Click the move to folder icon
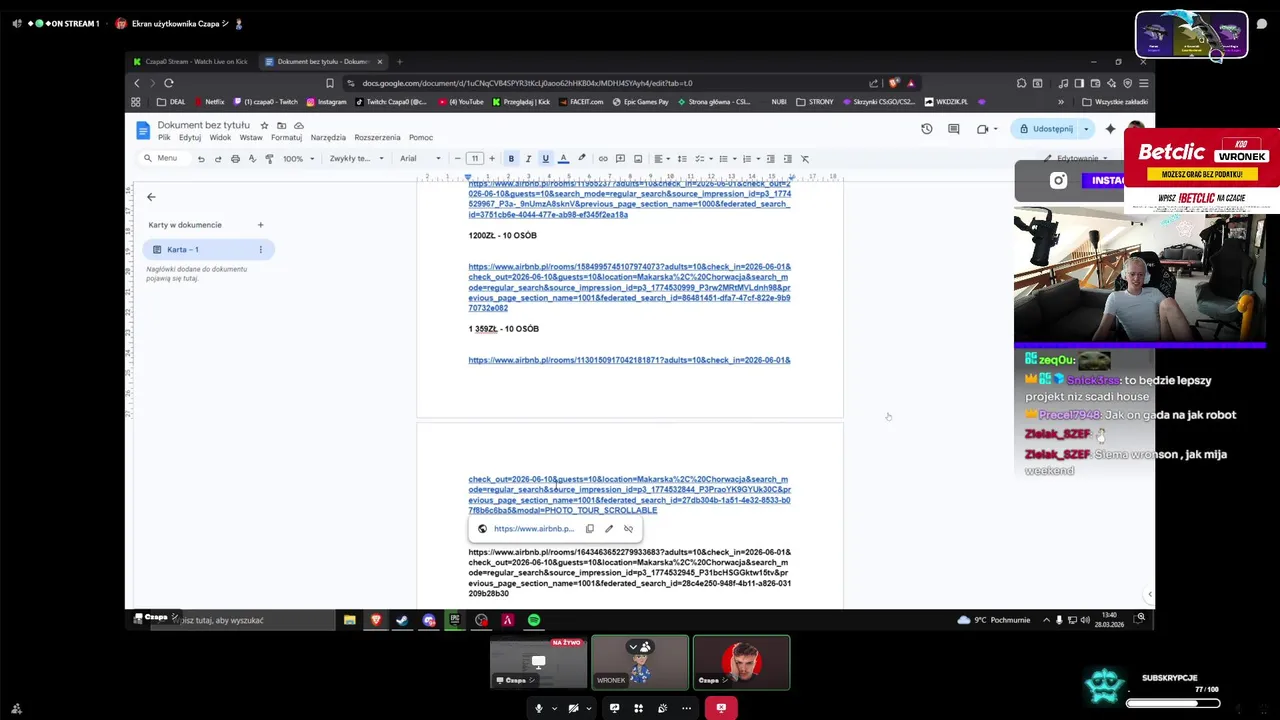 tap(281, 125)
